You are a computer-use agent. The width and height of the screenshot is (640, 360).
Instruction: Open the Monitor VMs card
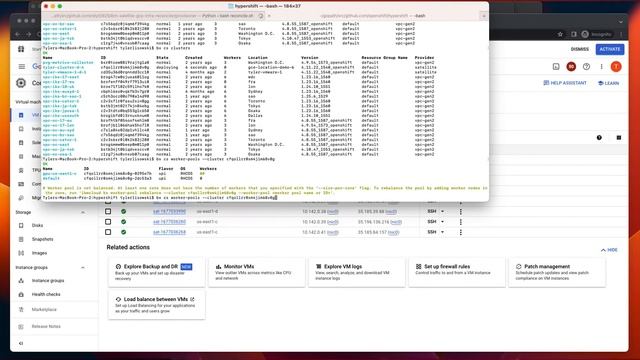[x=257, y=272]
